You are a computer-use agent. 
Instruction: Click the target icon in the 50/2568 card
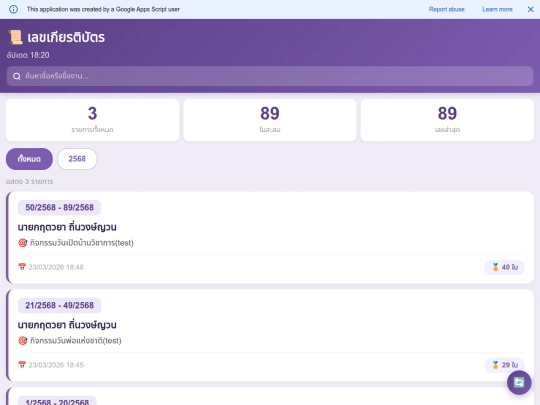point(22,243)
